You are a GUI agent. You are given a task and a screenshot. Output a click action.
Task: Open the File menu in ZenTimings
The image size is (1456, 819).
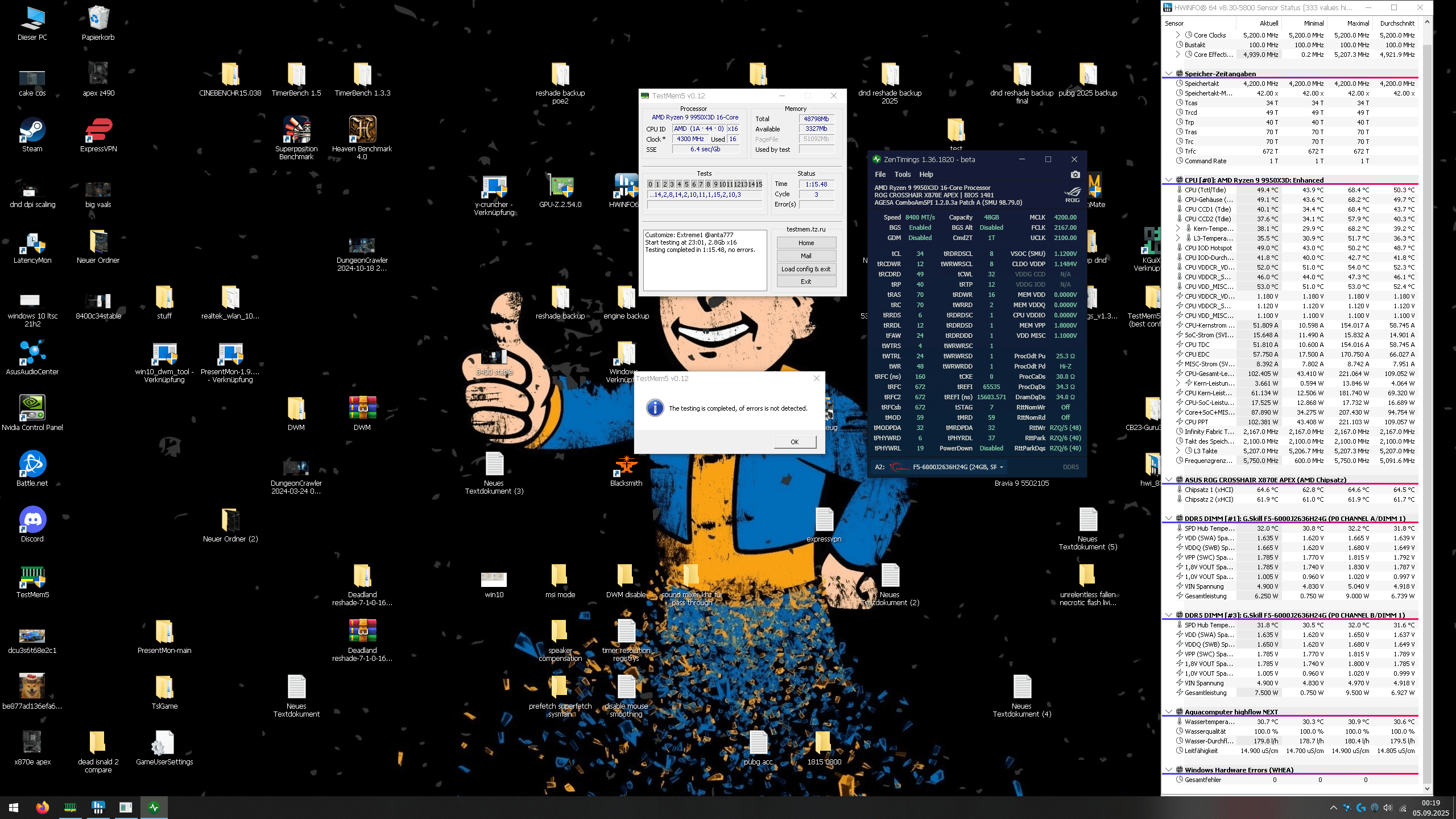point(880,175)
